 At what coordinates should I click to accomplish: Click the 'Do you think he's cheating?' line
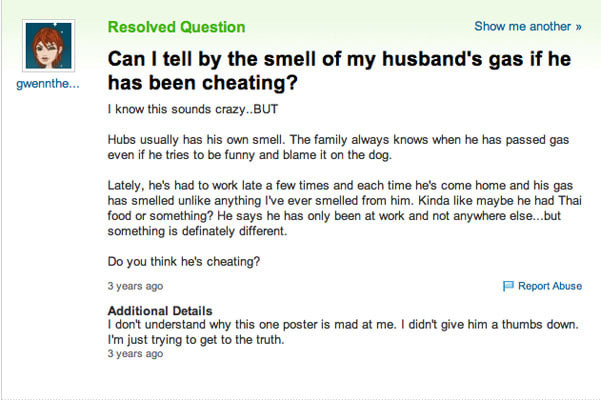point(184,262)
